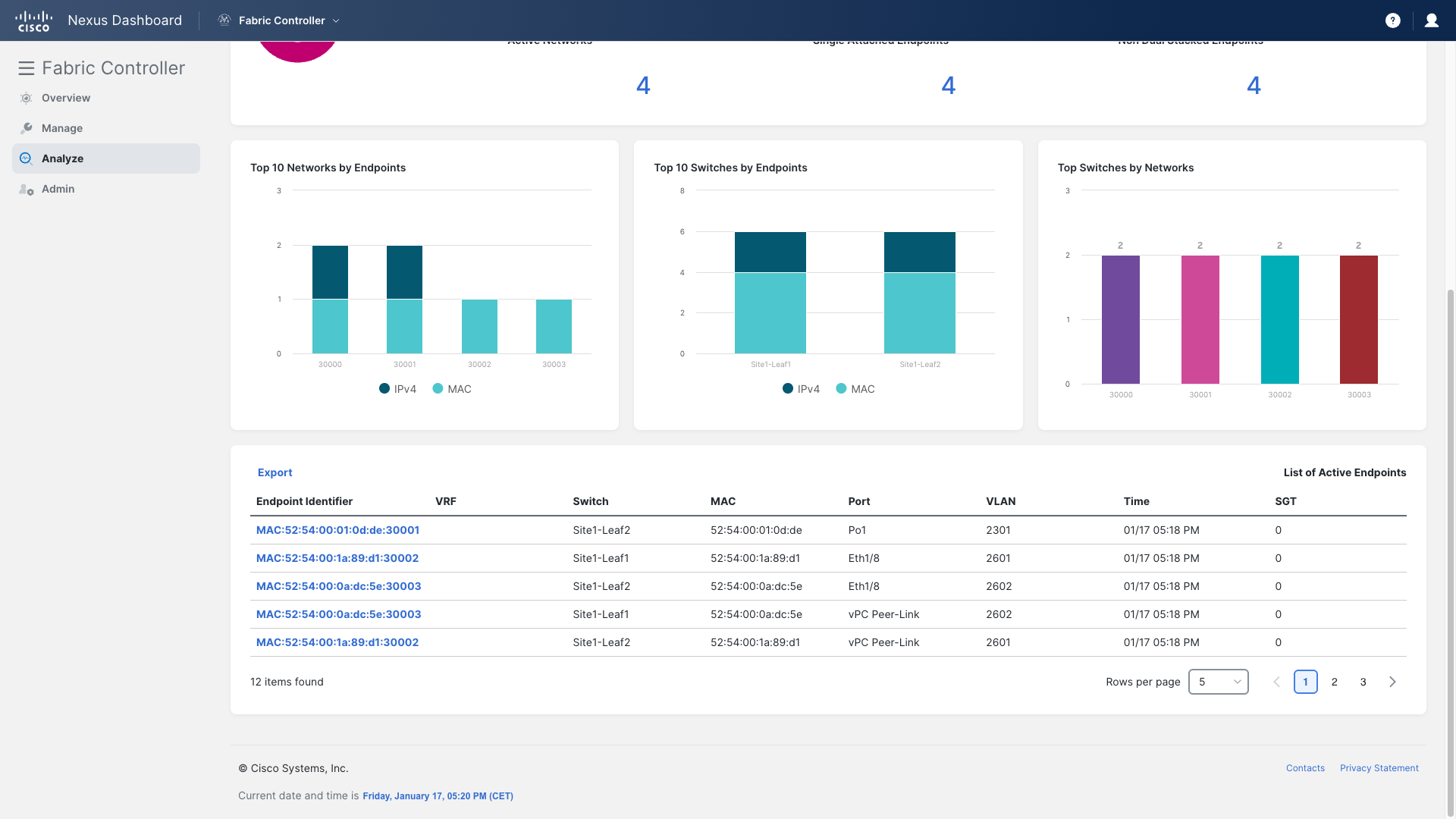Click the Active Networks count 4
Image resolution: width=1456 pixels, height=819 pixels.
(x=643, y=86)
